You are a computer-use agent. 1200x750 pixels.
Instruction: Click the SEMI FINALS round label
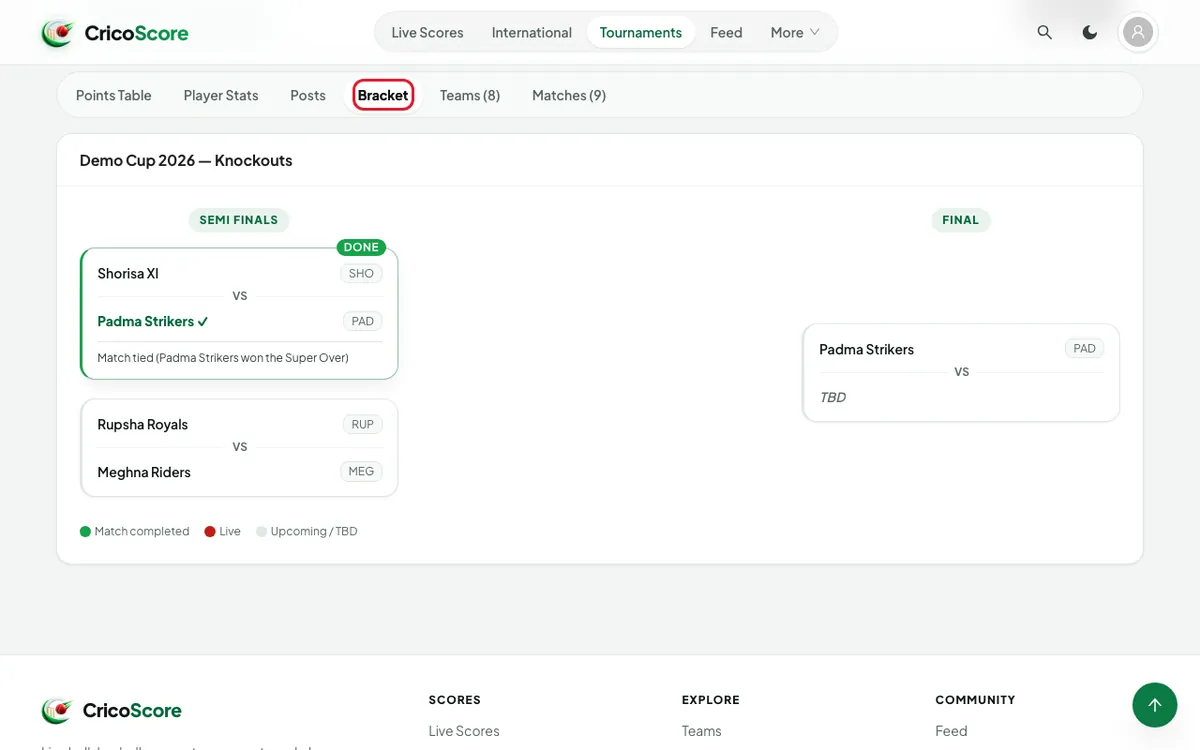tap(239, 220)
